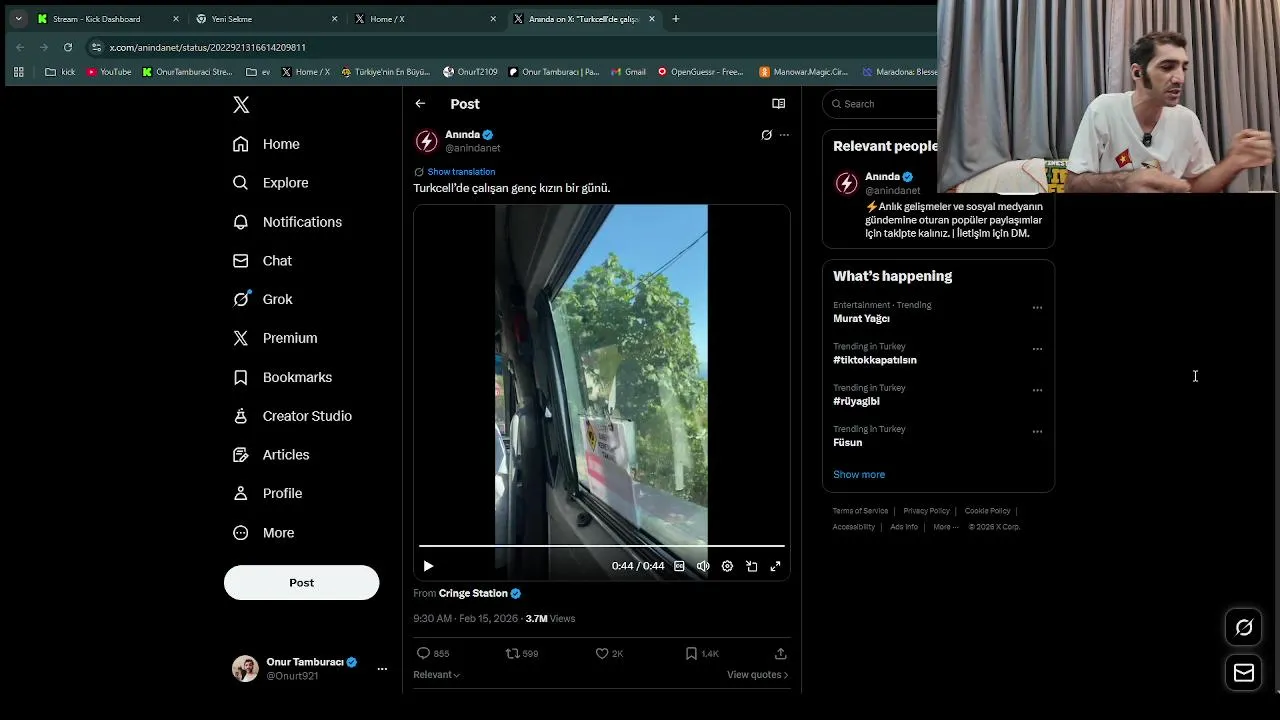Click Show more under What's happening
The width and height of the screenshot is (1280, 720).
(859, 474)
